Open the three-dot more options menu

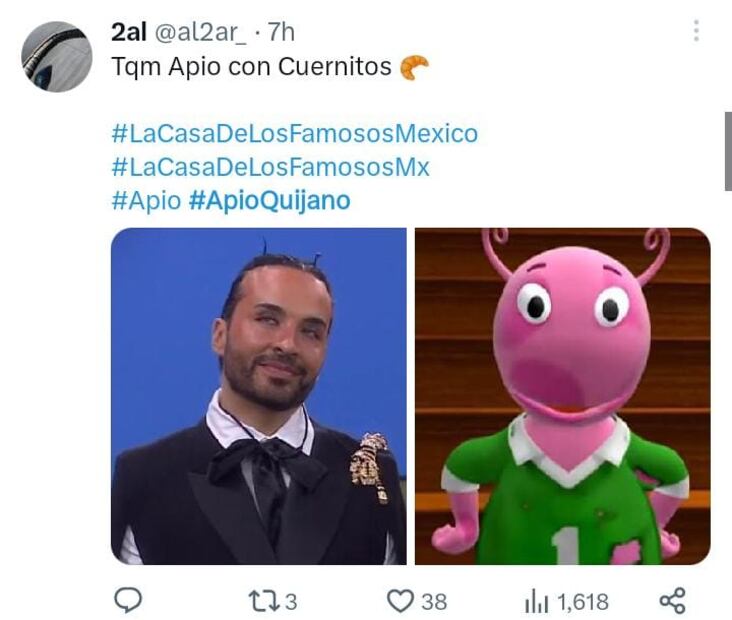click(696, 31)
